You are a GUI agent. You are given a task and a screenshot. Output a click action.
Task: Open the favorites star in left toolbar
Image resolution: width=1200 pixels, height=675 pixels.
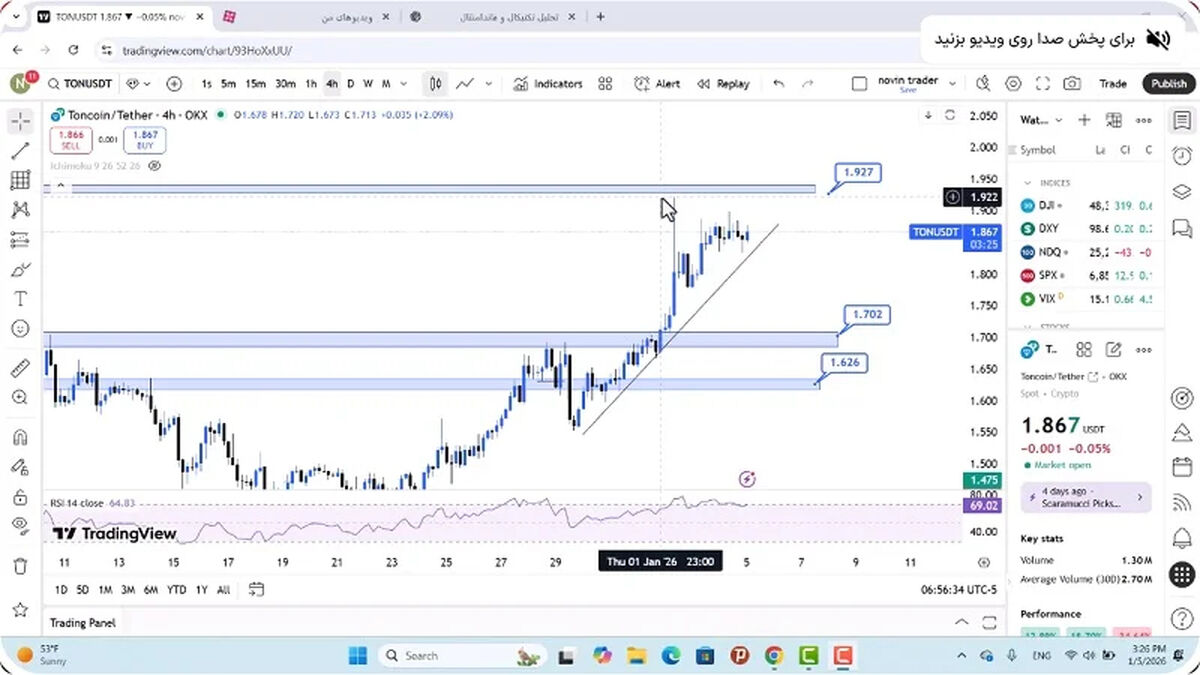coord(20,609)
